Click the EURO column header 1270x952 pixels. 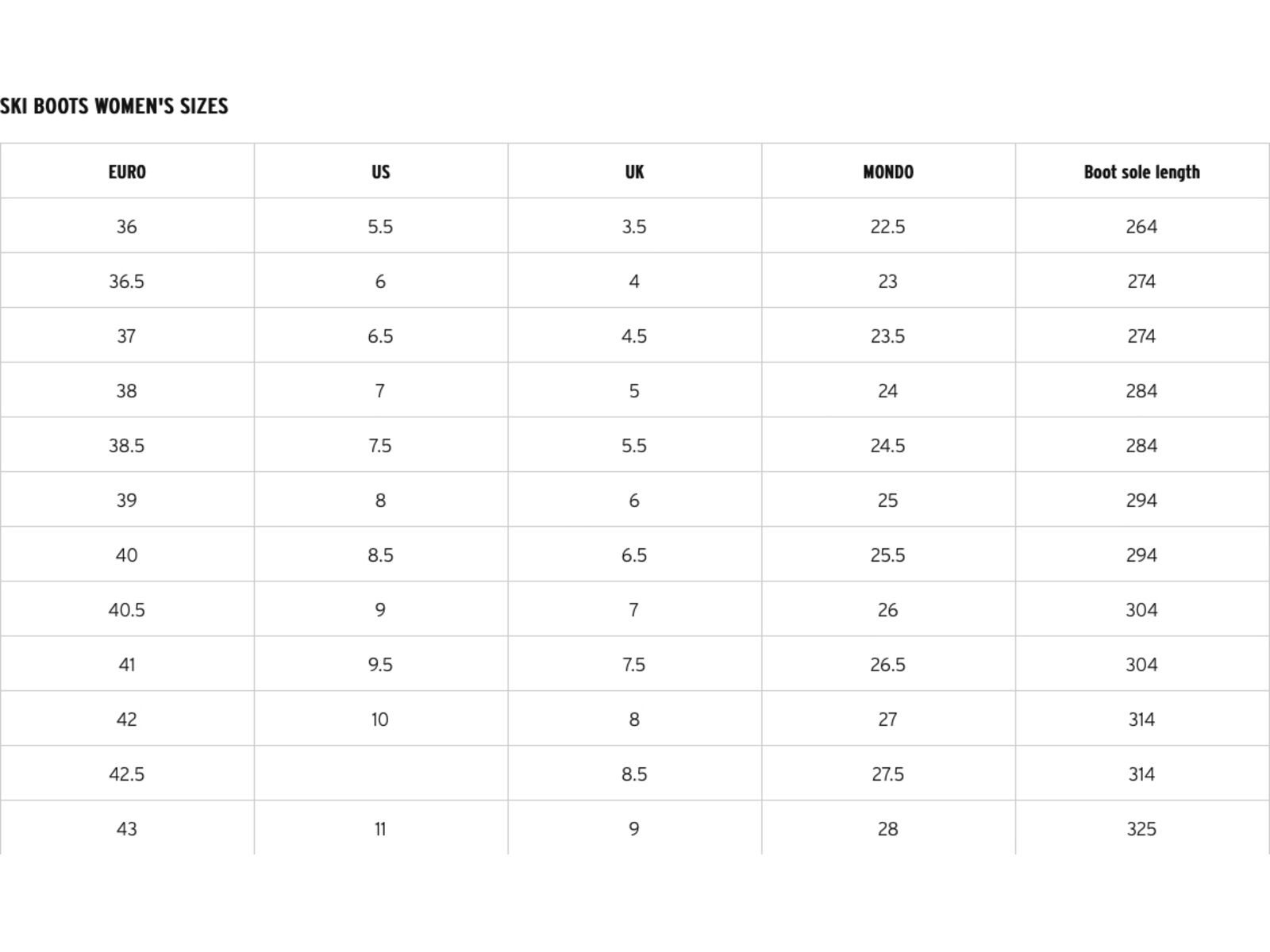(127, 171)
